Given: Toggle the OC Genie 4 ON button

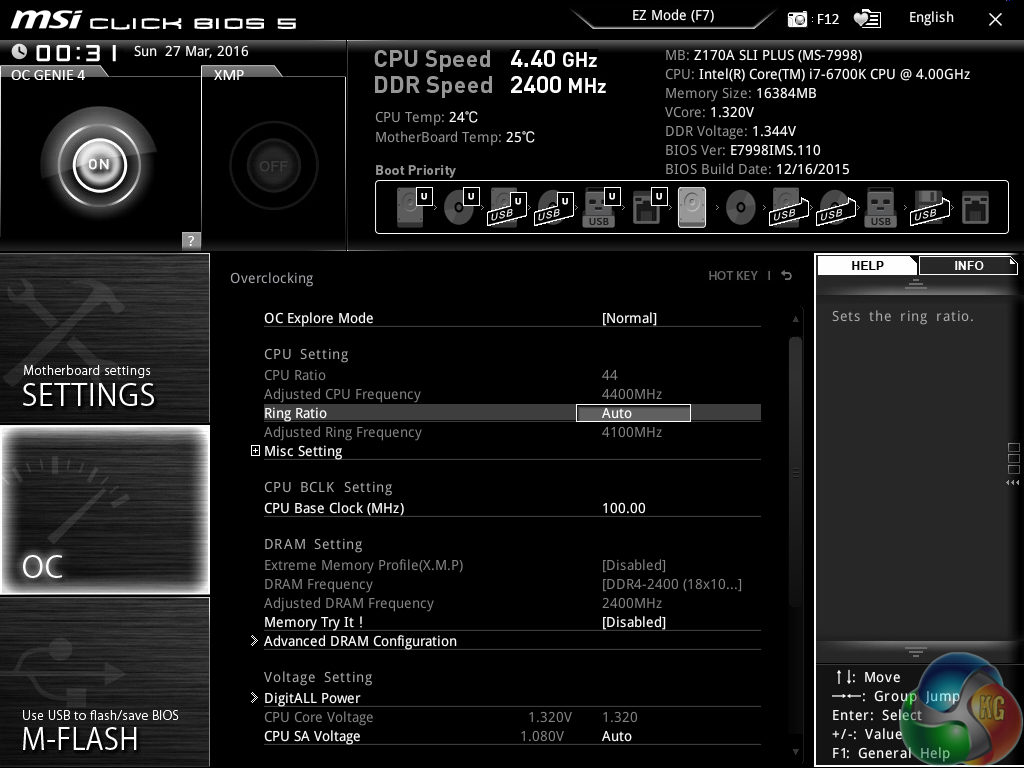Looking at the screenshot, I should tap(99, 164).
